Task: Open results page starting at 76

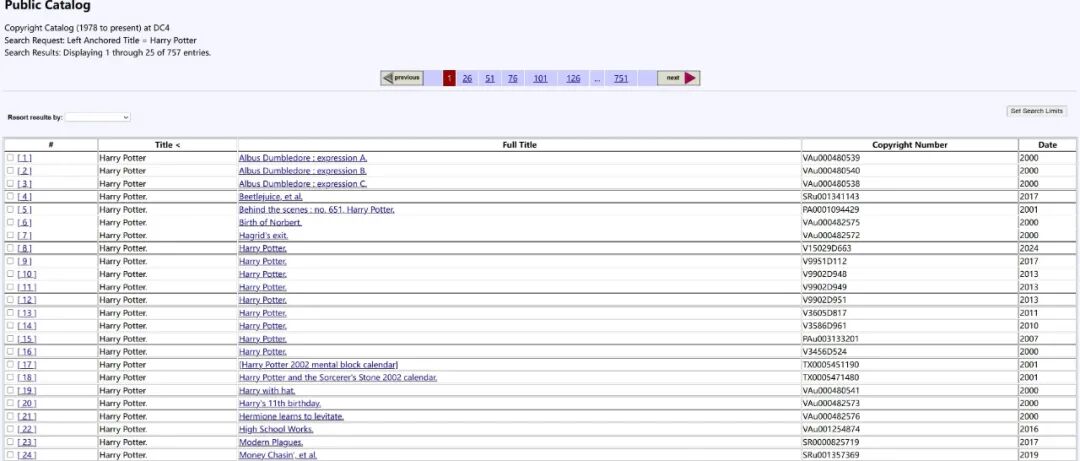Action: pyautogui.click(x=512, y=79)
